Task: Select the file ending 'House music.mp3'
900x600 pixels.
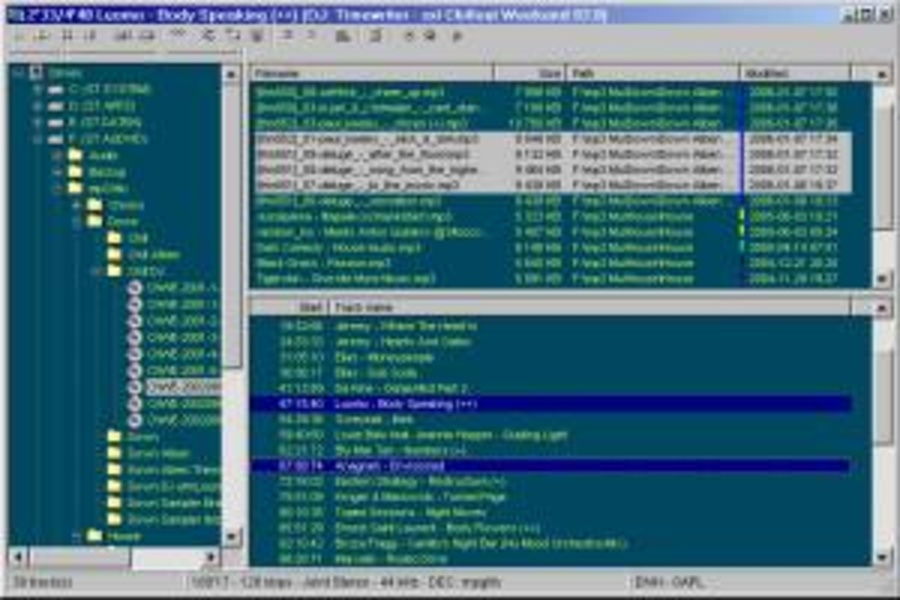Action: (x=551, y=247)
